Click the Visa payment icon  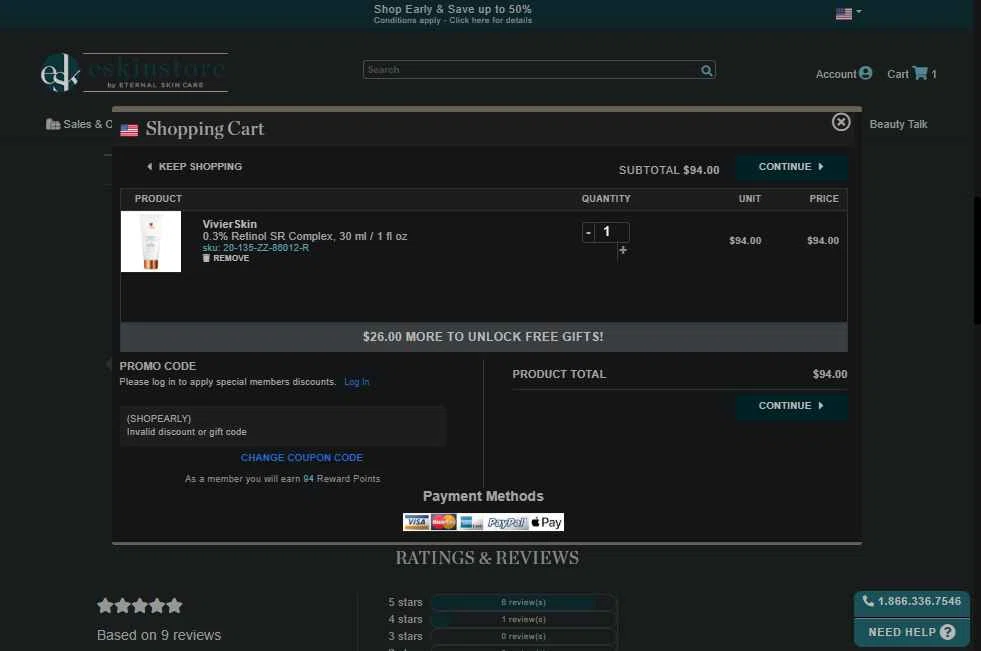click(x=417, y=522)
